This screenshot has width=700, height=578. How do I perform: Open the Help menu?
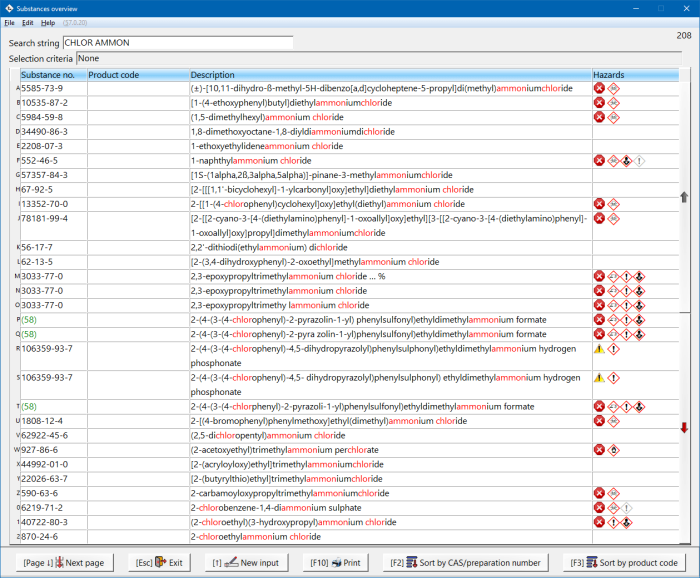coord(48,22)
